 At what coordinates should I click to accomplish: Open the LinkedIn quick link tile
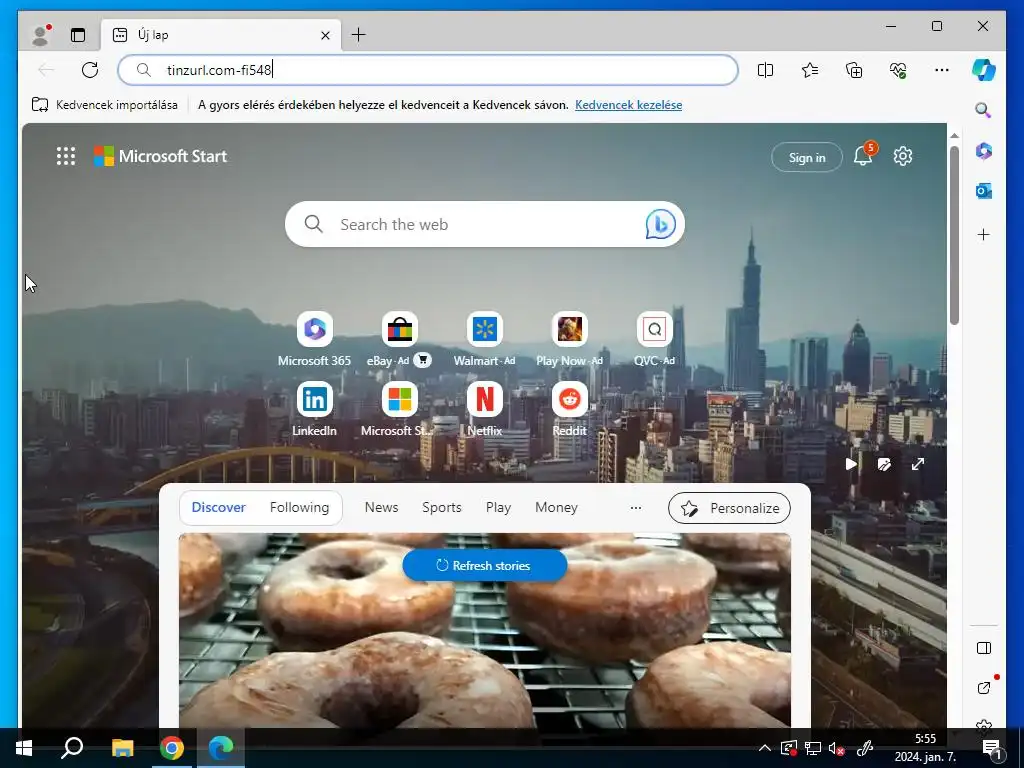[x=314, y=409]
